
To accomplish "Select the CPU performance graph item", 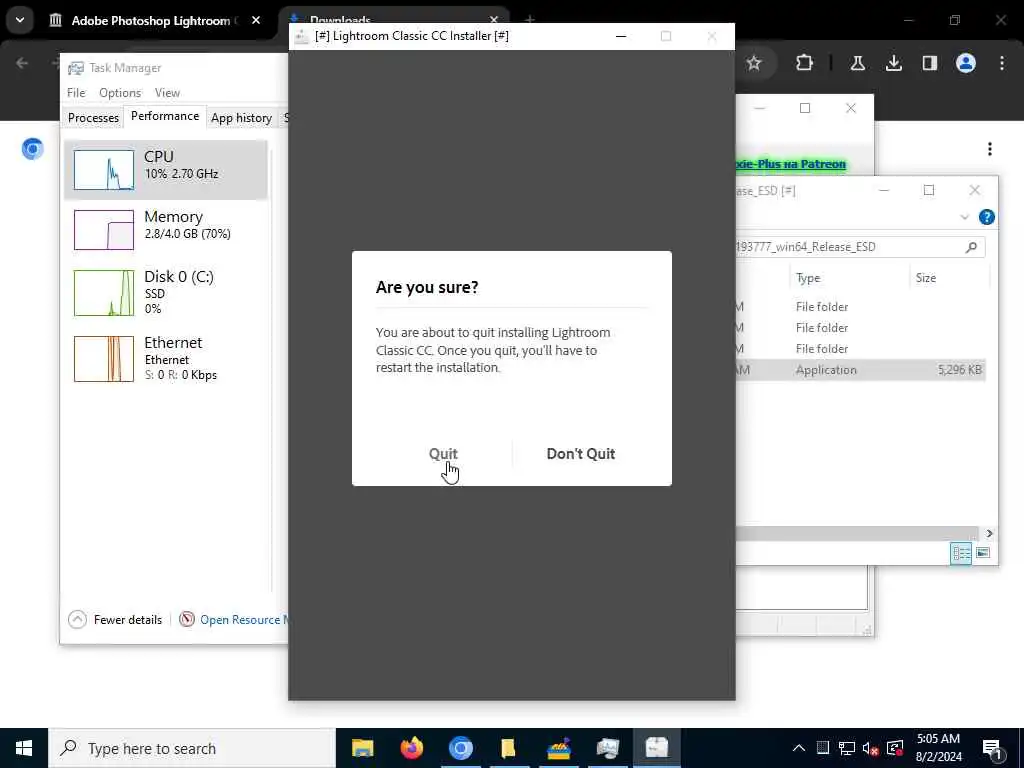I will [166, 169].
